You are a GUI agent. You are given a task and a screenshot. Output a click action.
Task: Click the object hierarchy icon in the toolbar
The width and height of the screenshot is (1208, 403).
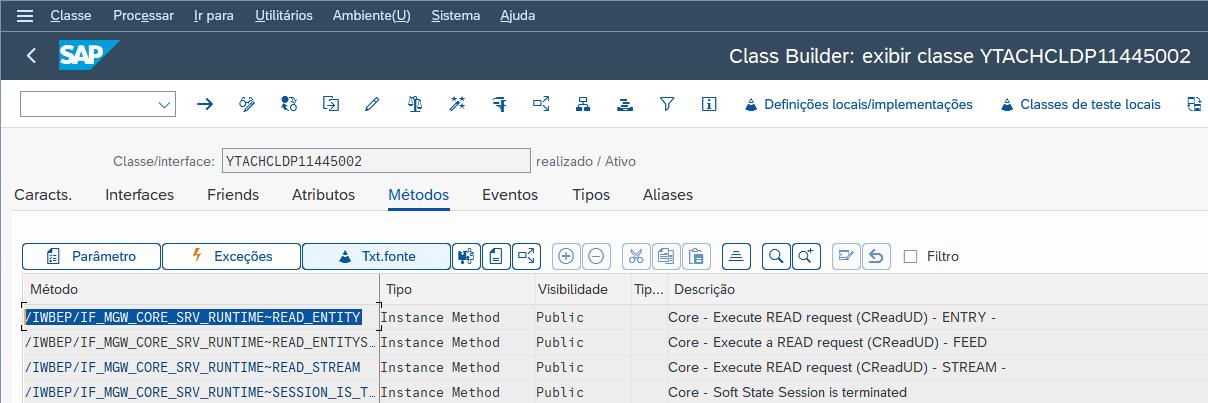pyautogui.click(x=583, y=104)
